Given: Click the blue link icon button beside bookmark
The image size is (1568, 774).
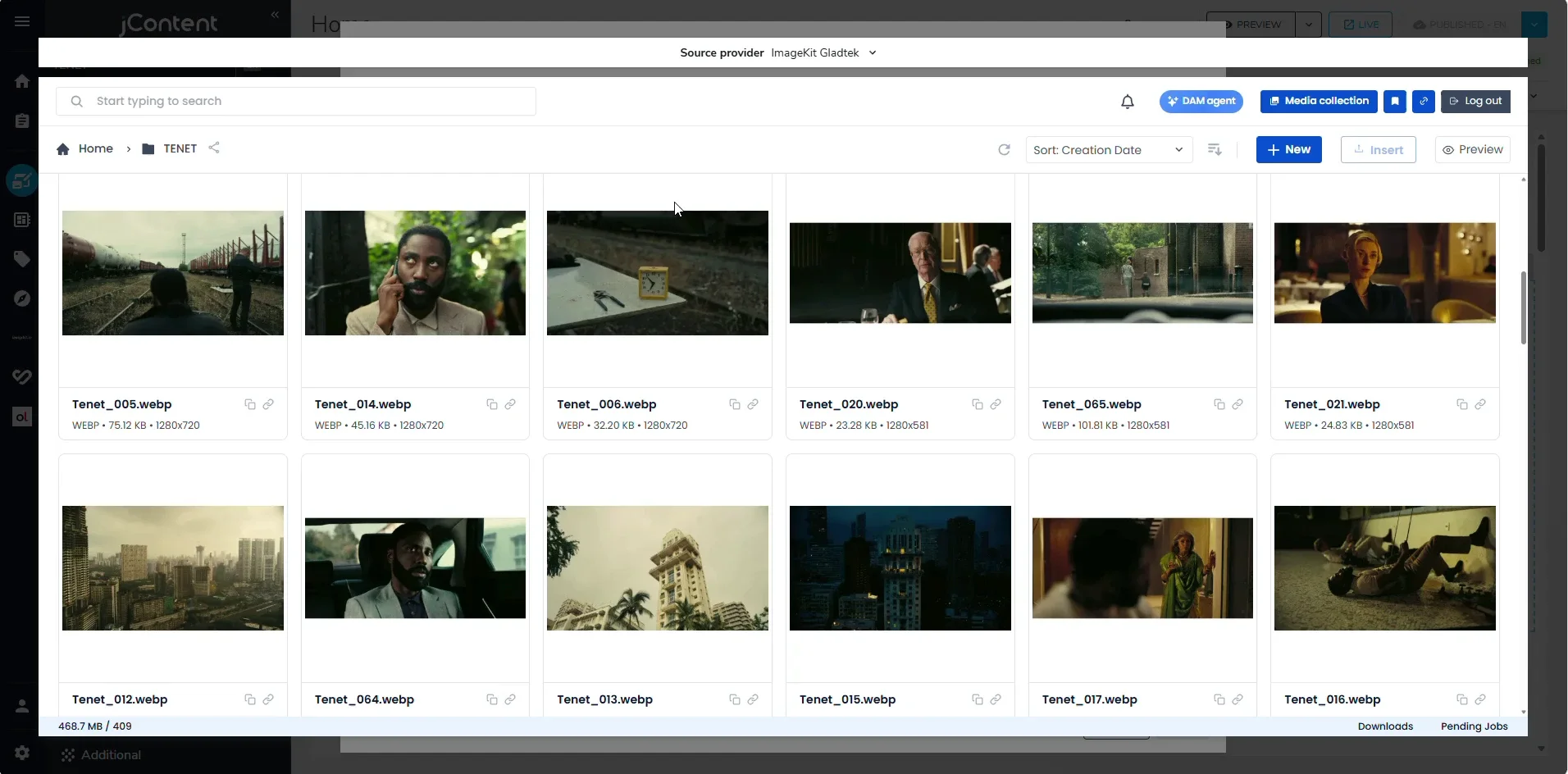Looking at the screenshot, I should [x=1424, y=102].
